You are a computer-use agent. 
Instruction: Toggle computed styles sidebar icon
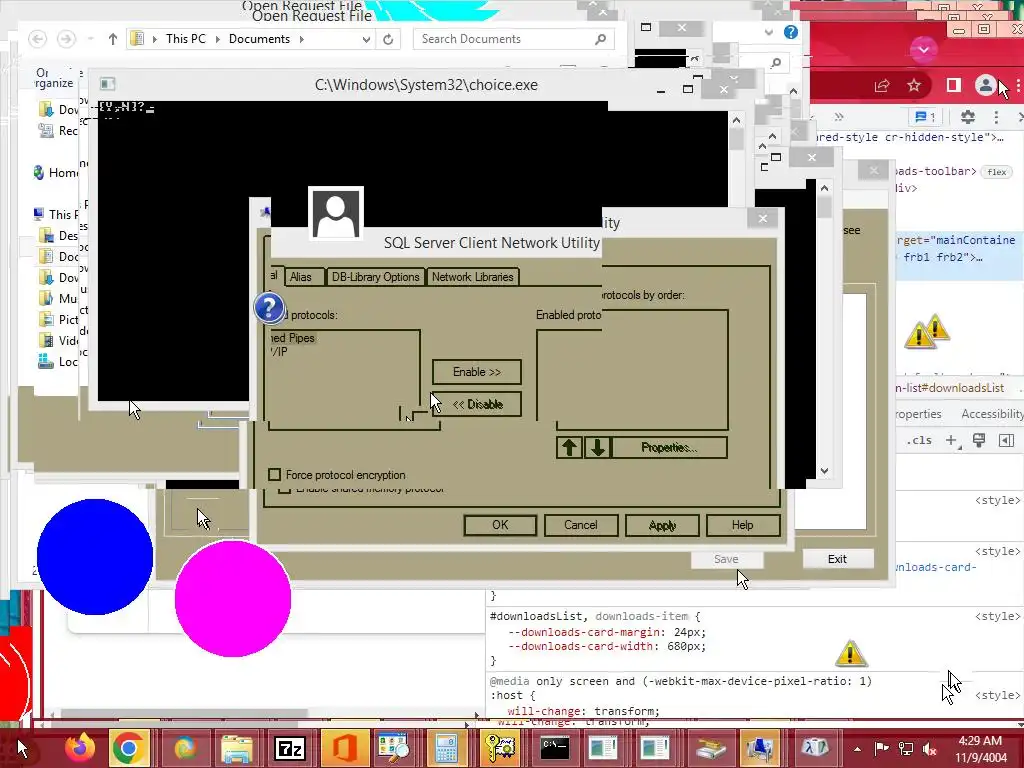(x=1006, y=441)
